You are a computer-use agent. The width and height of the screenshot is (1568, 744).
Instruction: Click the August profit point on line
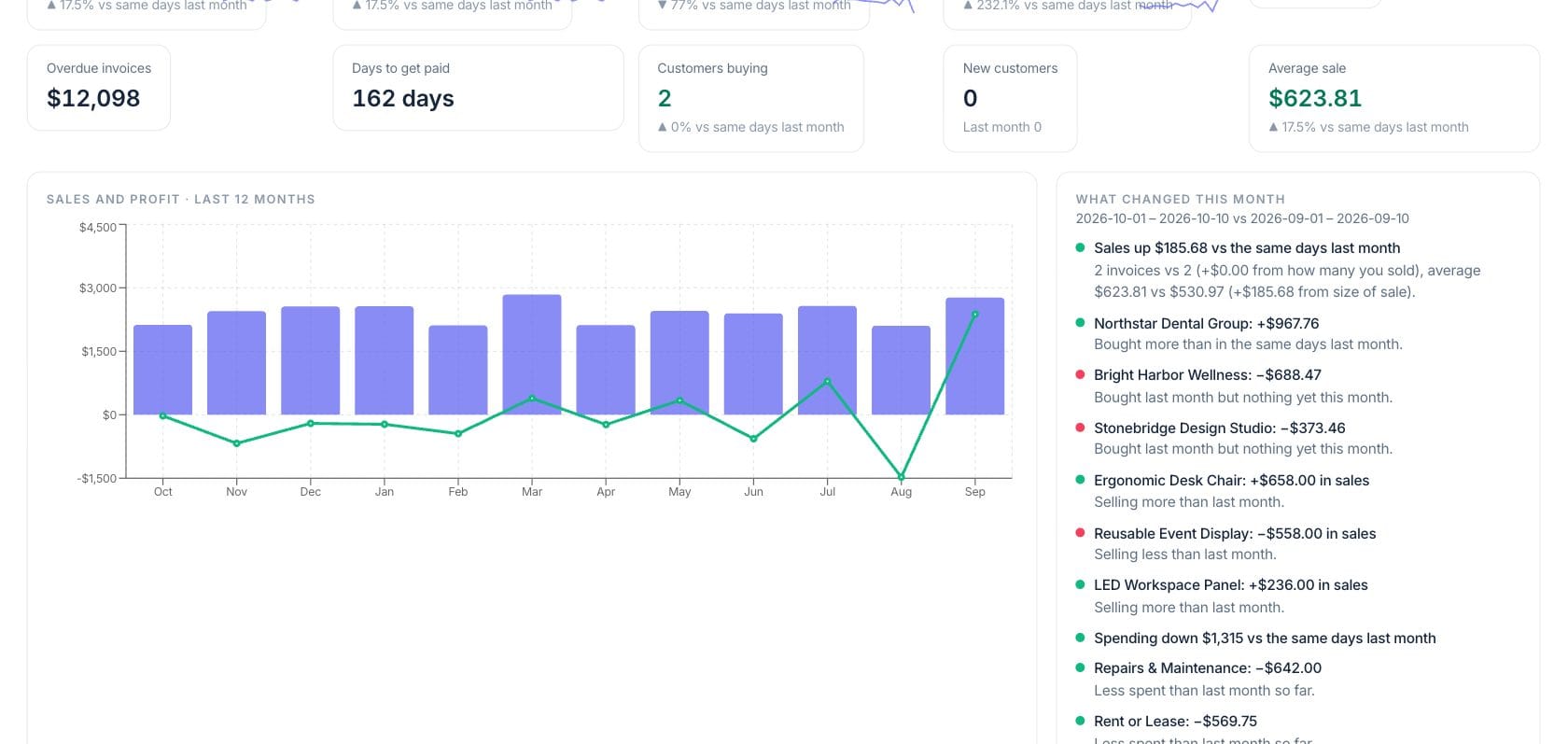click(x=901, y=477)
